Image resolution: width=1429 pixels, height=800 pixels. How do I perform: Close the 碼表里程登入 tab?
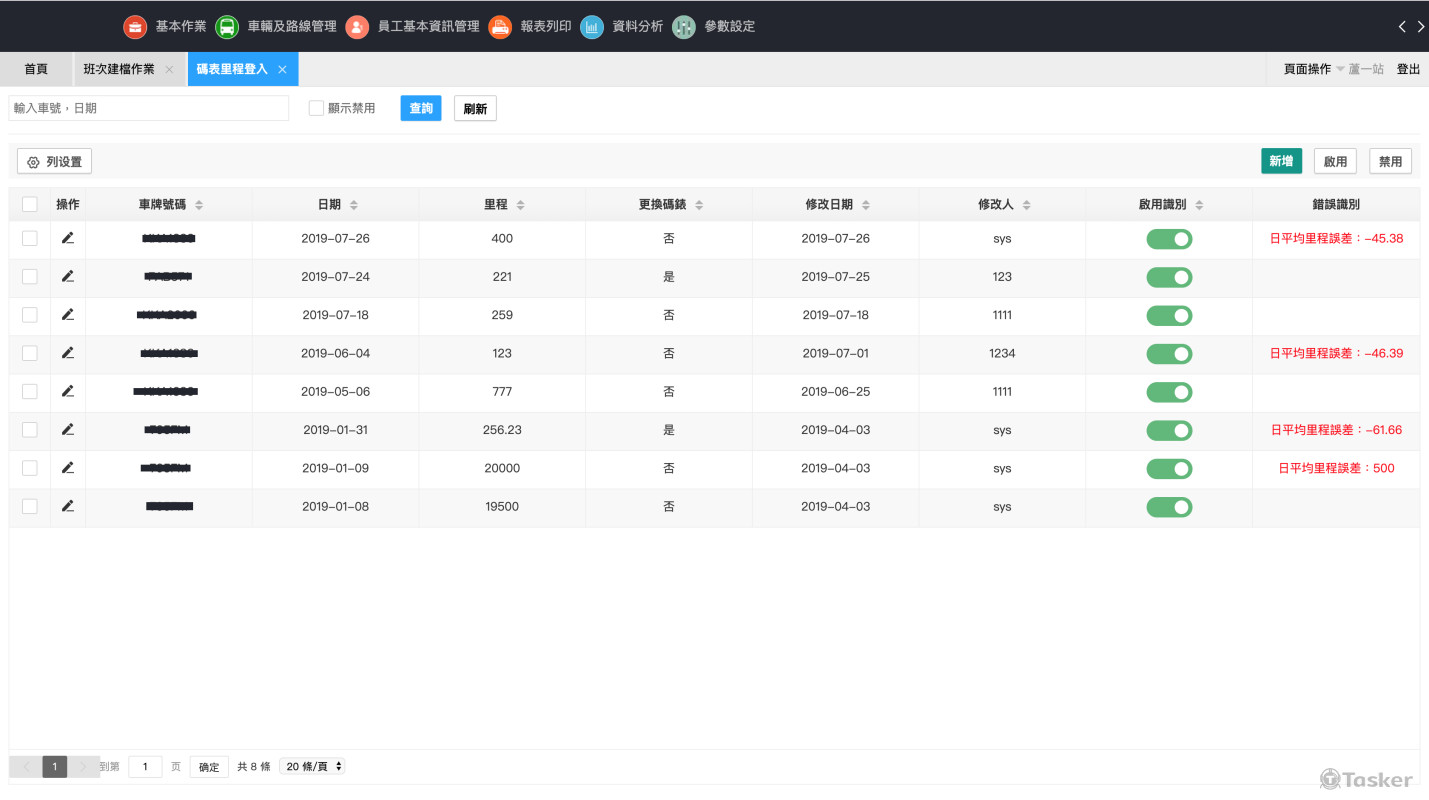tap(283, 69)
